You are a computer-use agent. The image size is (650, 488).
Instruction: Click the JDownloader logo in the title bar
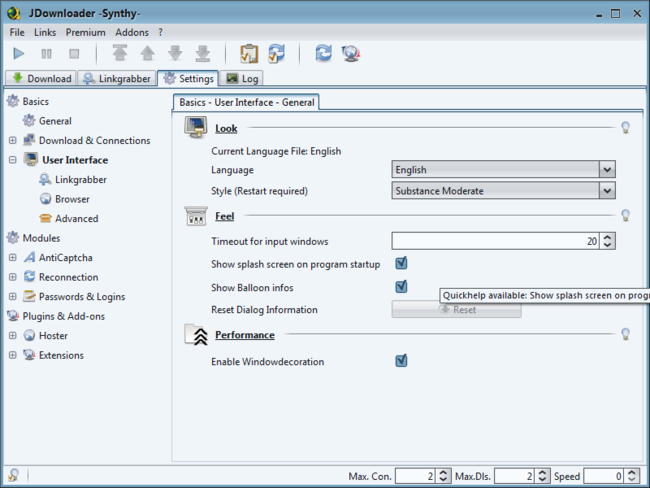click(14, 13)
